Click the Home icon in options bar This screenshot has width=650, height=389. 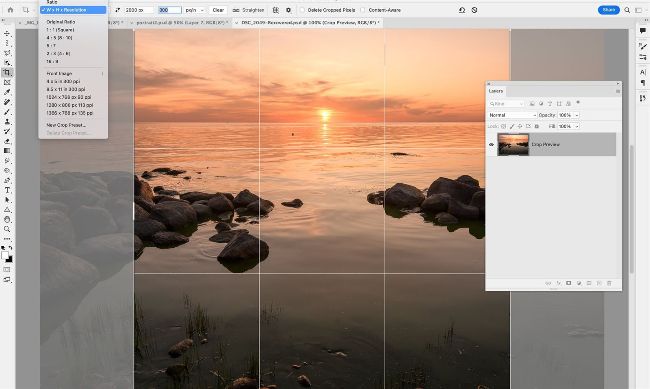pyautogui.click(x=10, y=10)
